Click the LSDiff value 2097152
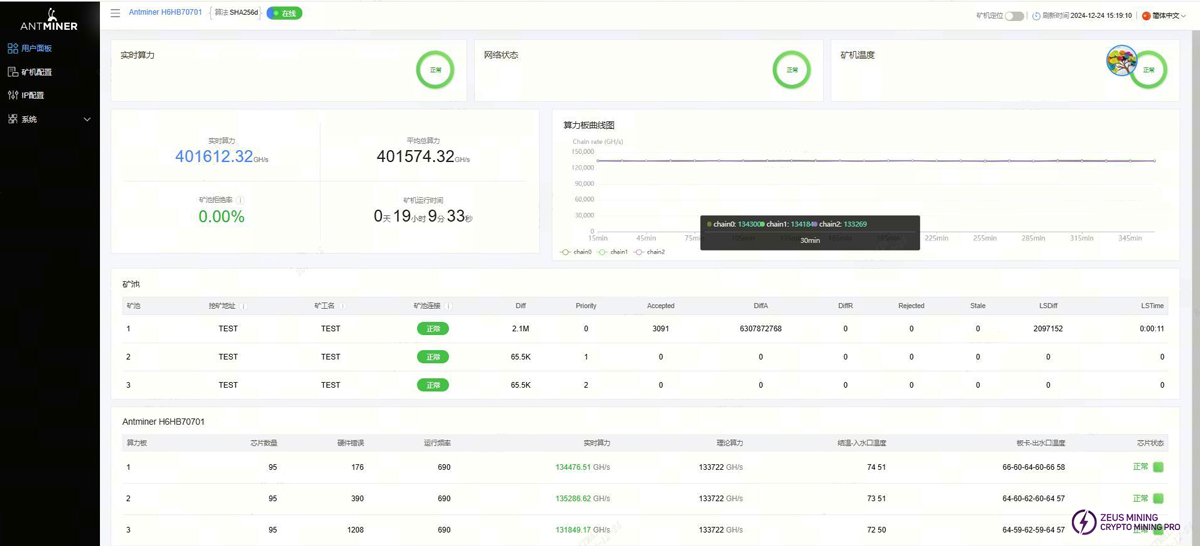 tap(1048, 328)
